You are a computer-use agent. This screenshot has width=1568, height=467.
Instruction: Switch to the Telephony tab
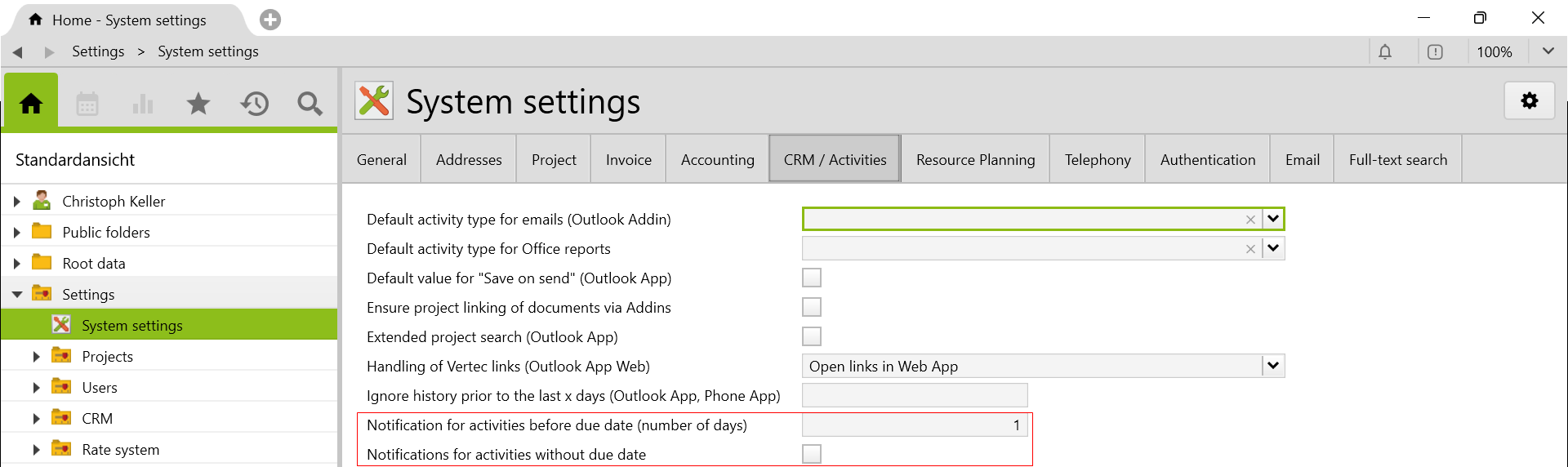point(1098,160)
